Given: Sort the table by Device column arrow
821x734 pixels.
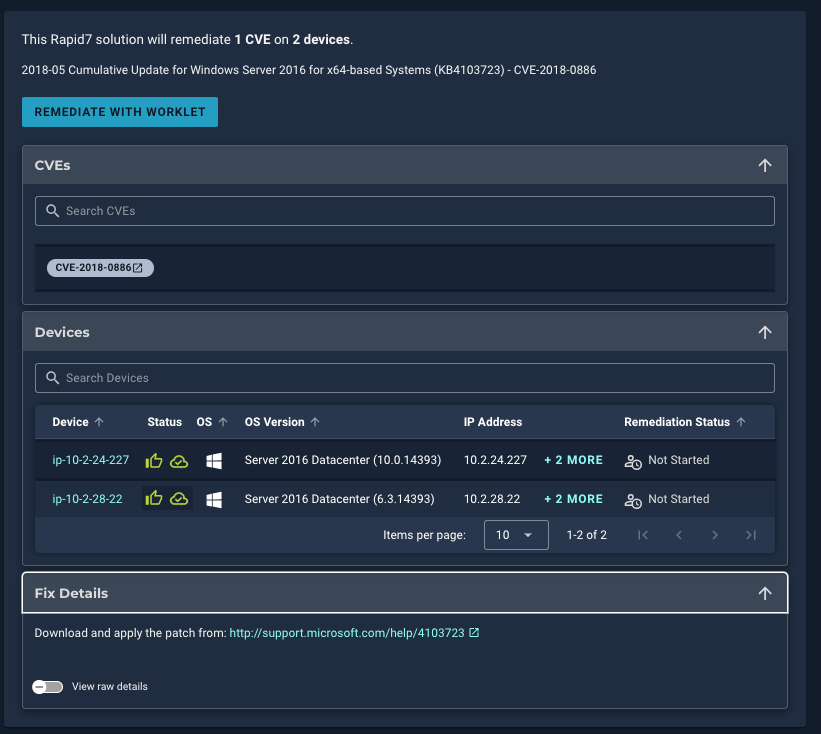Looking at the screenshot, I should (x=99, y=422).
